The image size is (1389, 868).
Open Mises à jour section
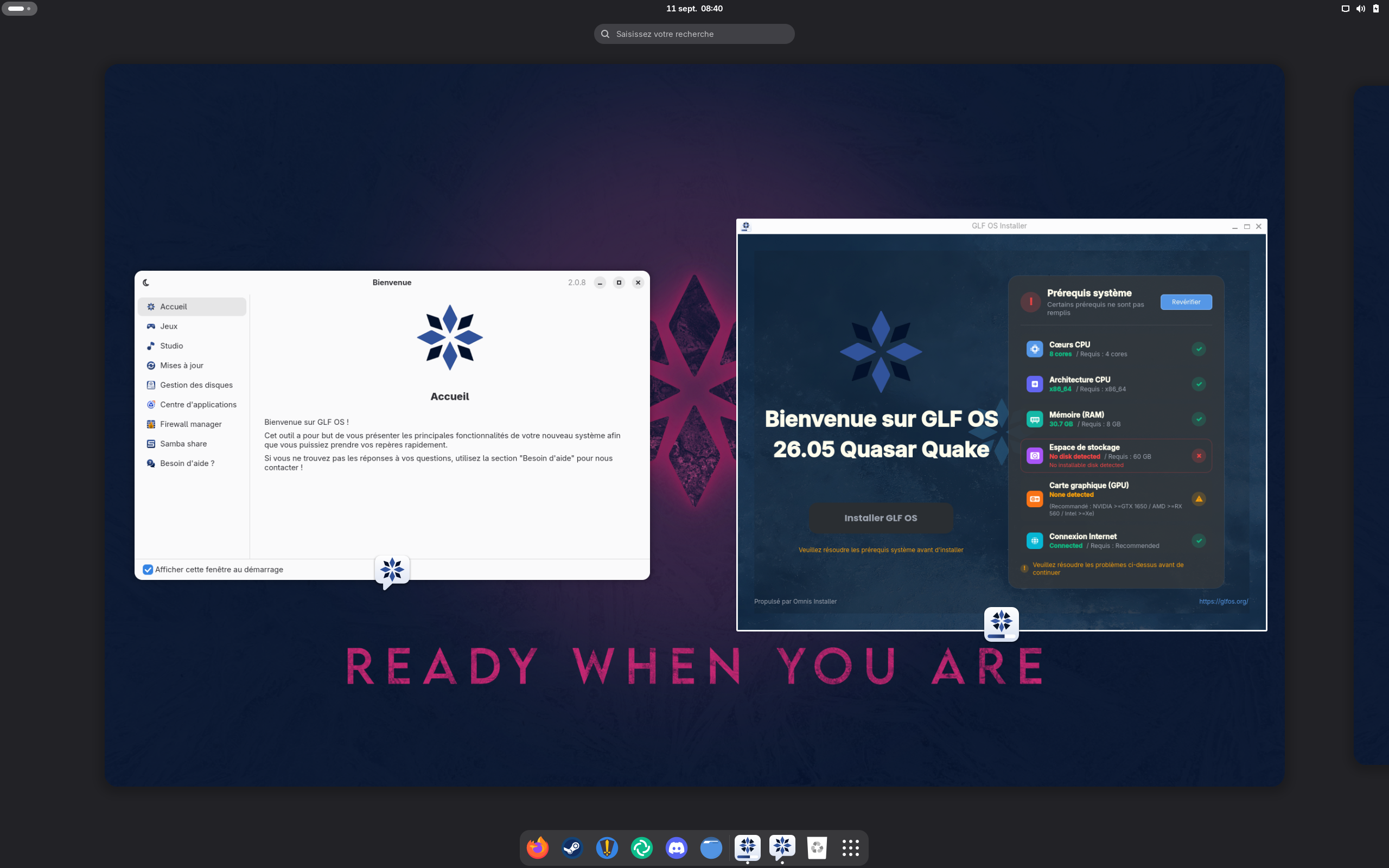point(192,365)
